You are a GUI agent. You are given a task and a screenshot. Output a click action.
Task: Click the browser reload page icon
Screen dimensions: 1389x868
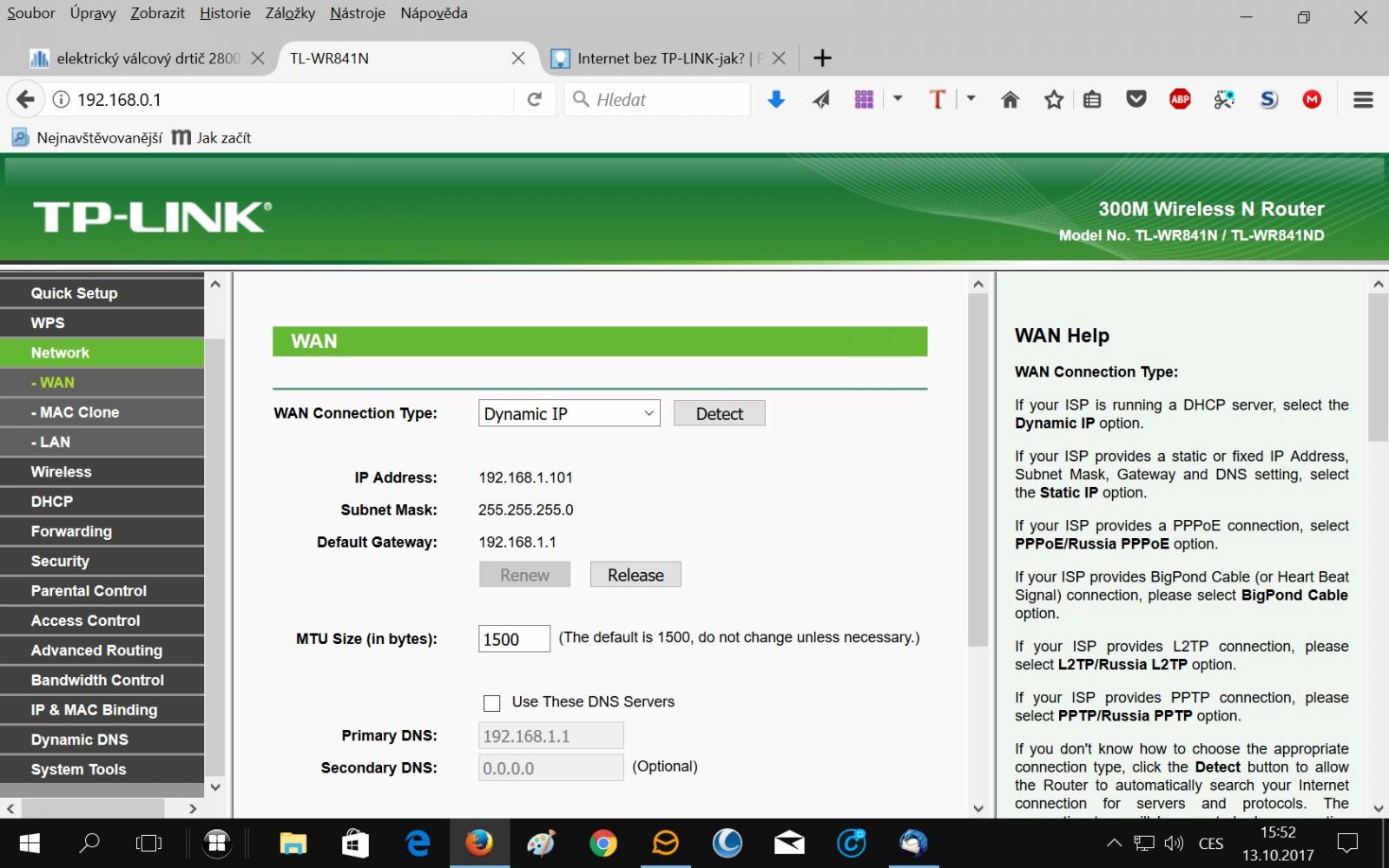pos(535,99)
